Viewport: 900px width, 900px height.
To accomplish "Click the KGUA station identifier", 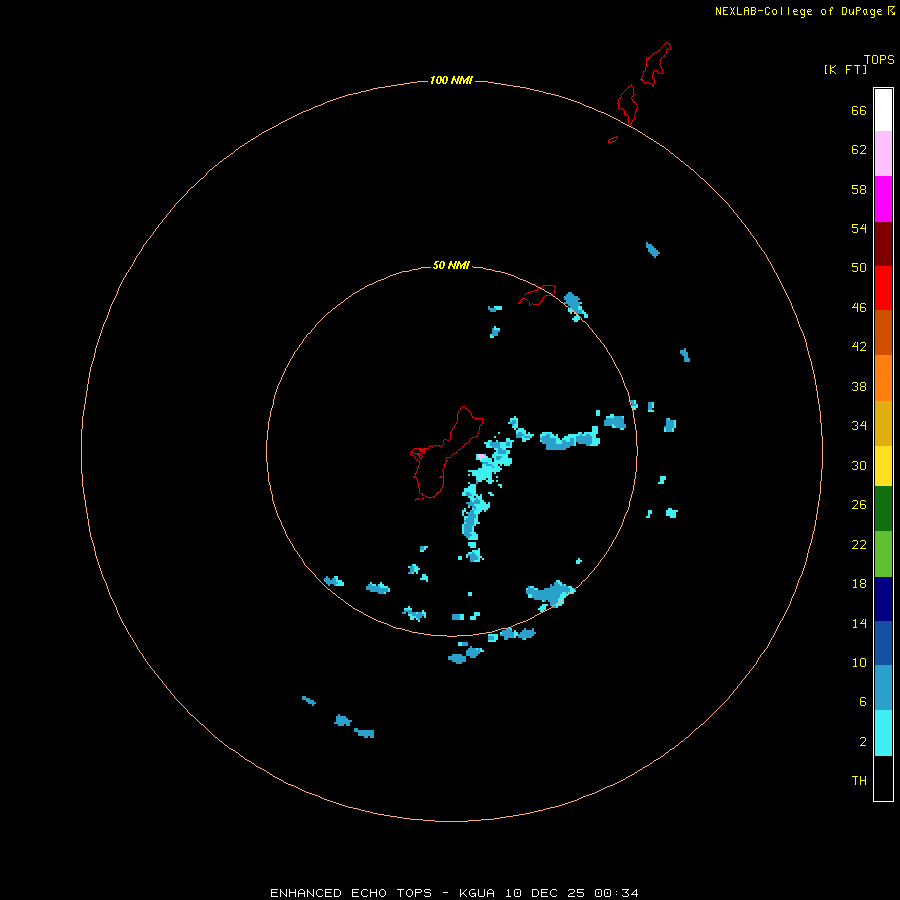I will pyautogui.click(x=477, y=893).
